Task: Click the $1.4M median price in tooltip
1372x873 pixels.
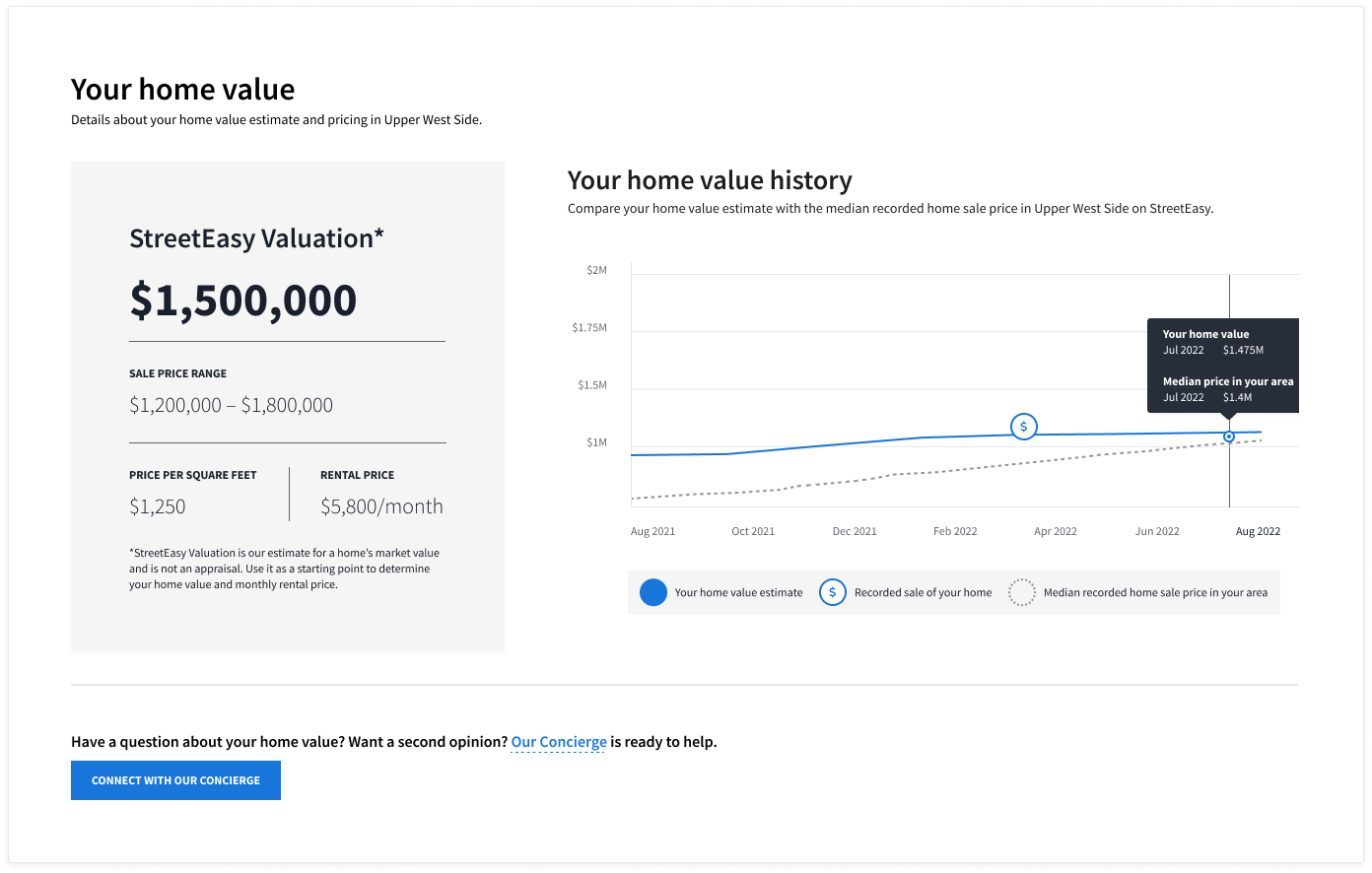Action: tap(1237, 397)
